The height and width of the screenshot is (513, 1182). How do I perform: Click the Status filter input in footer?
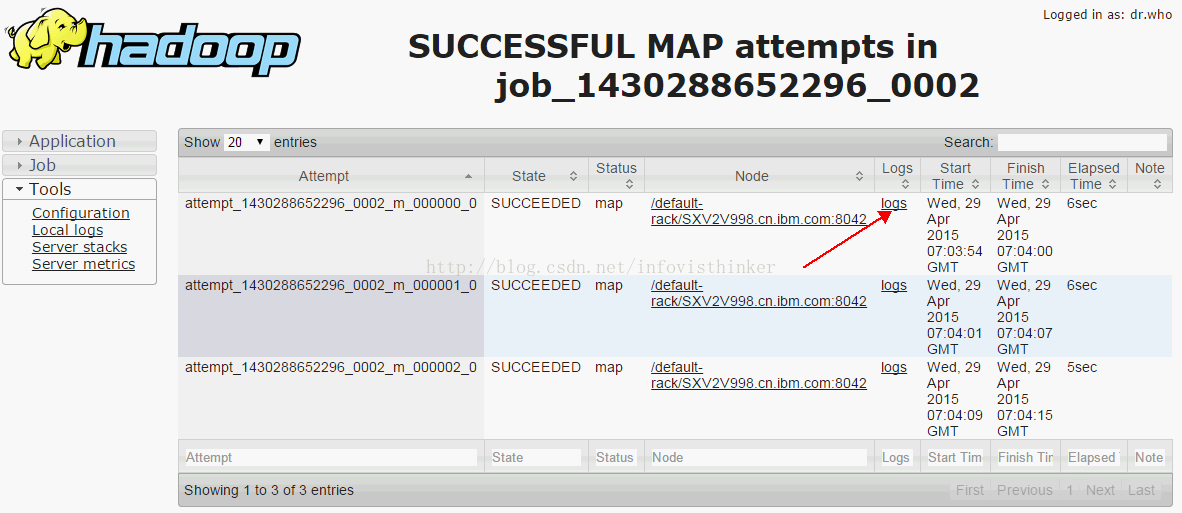point(616,457)
